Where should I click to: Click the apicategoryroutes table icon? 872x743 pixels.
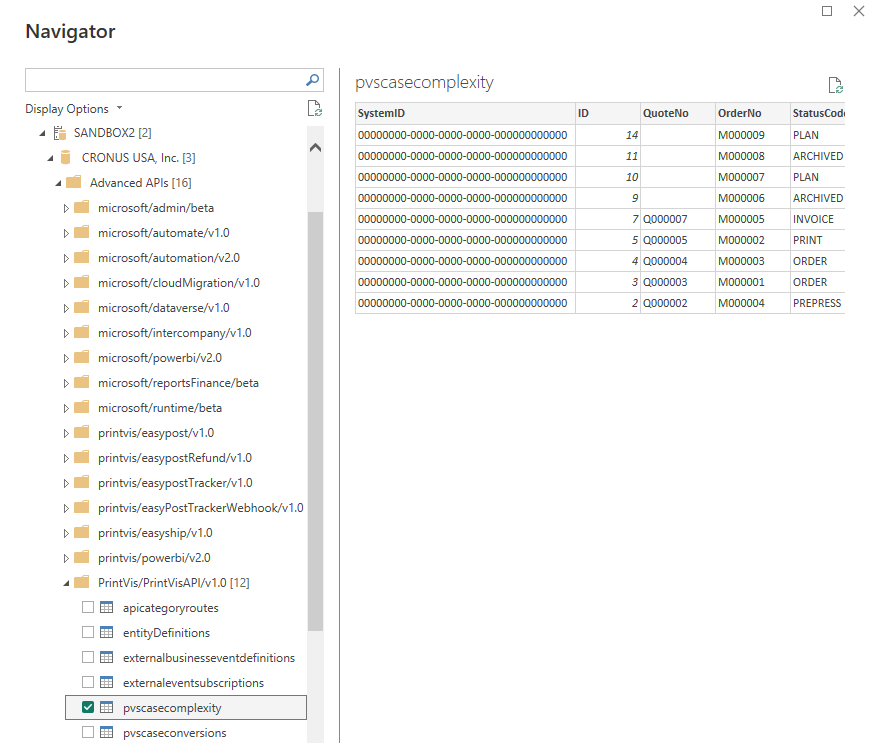pyautogui.click(x=107, y=608)
